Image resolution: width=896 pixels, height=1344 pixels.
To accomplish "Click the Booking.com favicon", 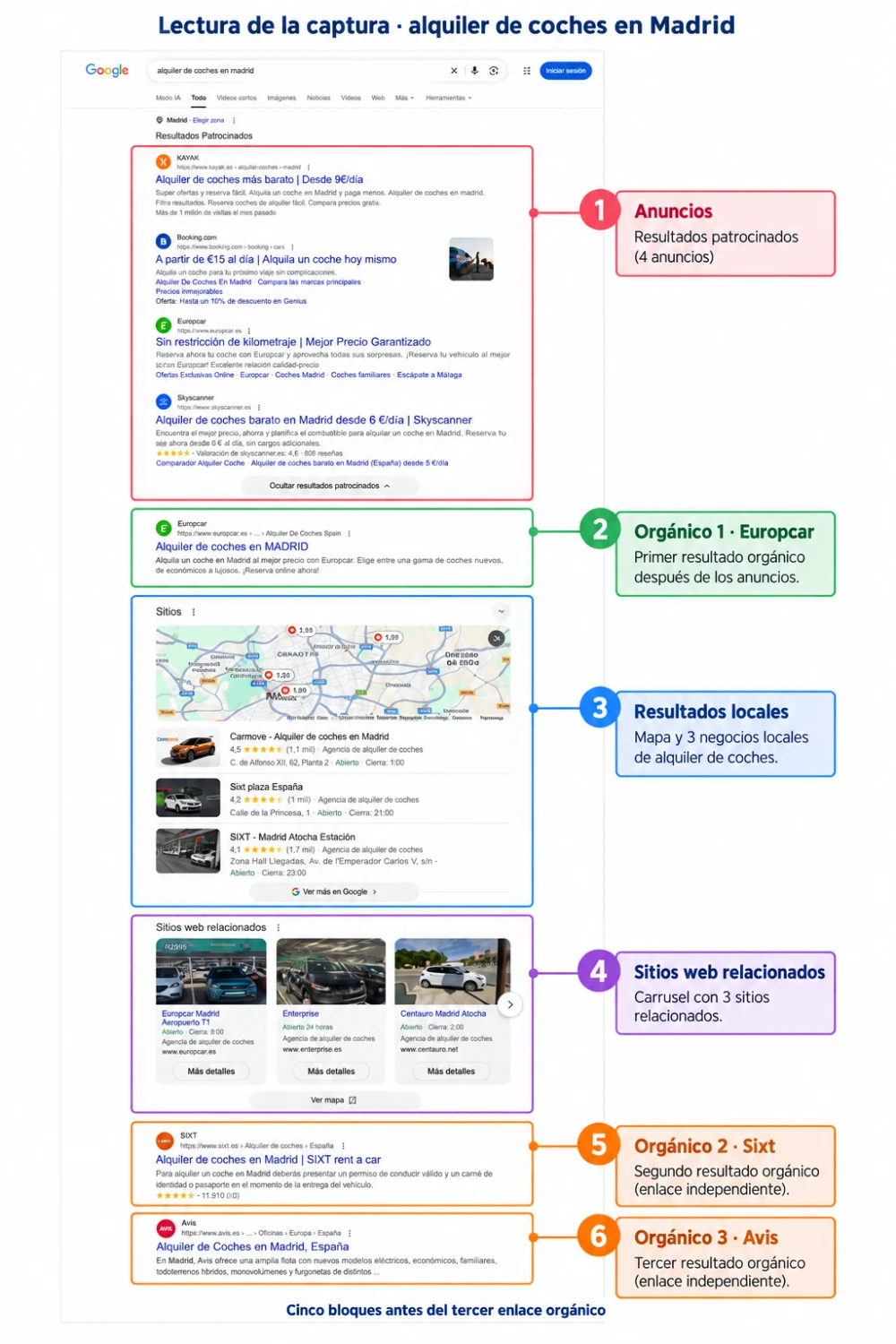I will coord(163,241).
